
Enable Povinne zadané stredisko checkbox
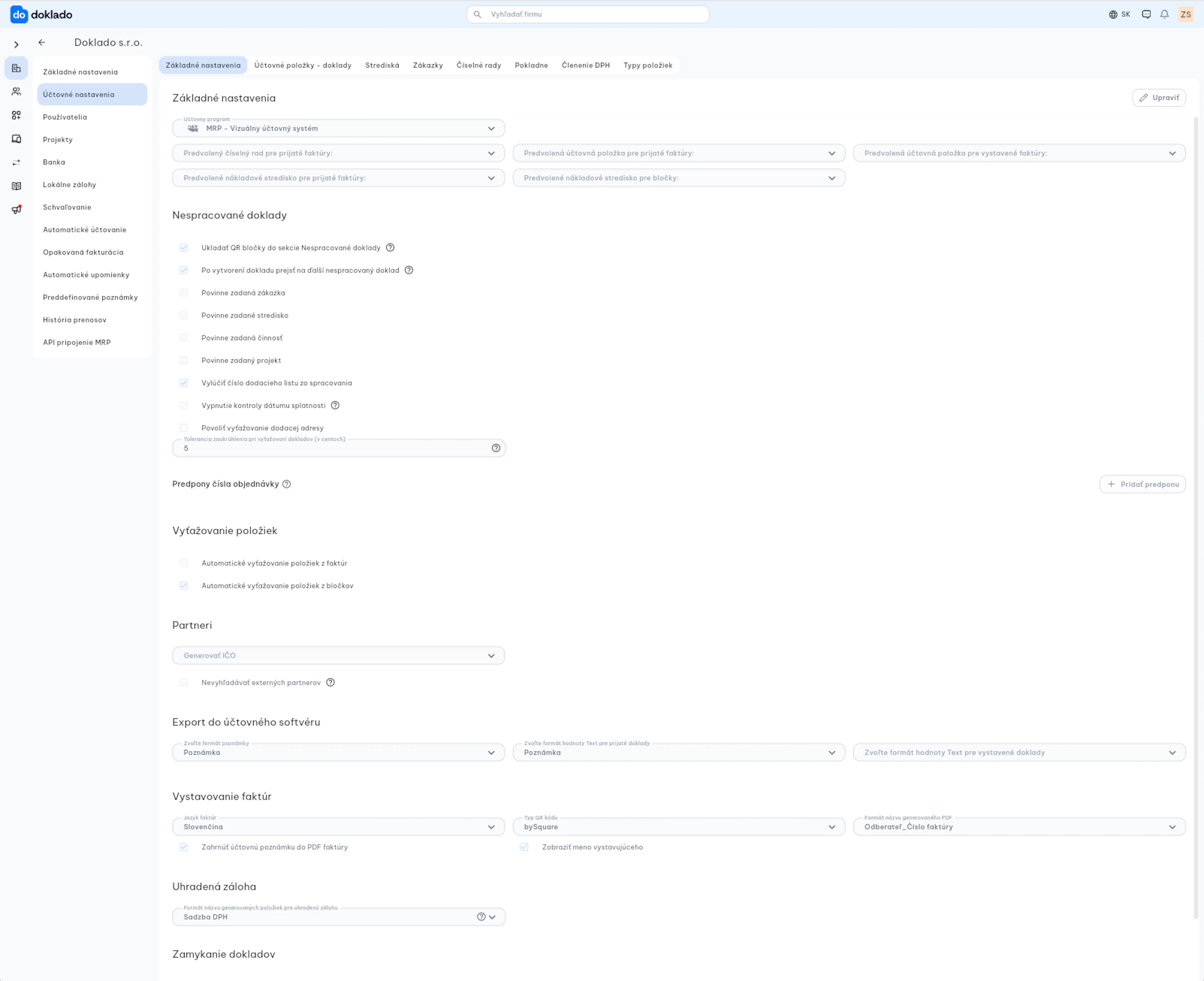pos(184,315)
